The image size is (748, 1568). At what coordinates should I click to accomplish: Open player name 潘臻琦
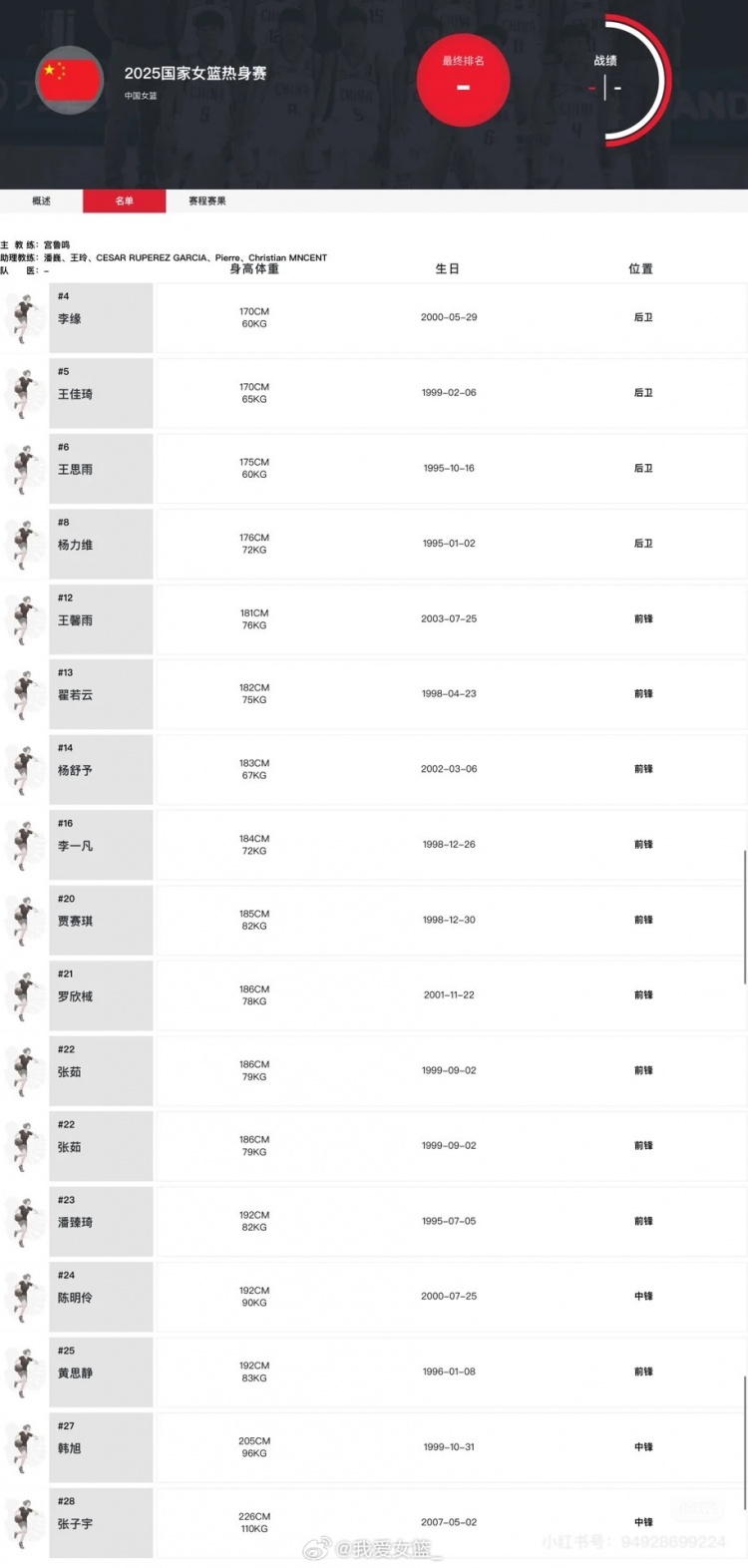[x=76, y=1223]
